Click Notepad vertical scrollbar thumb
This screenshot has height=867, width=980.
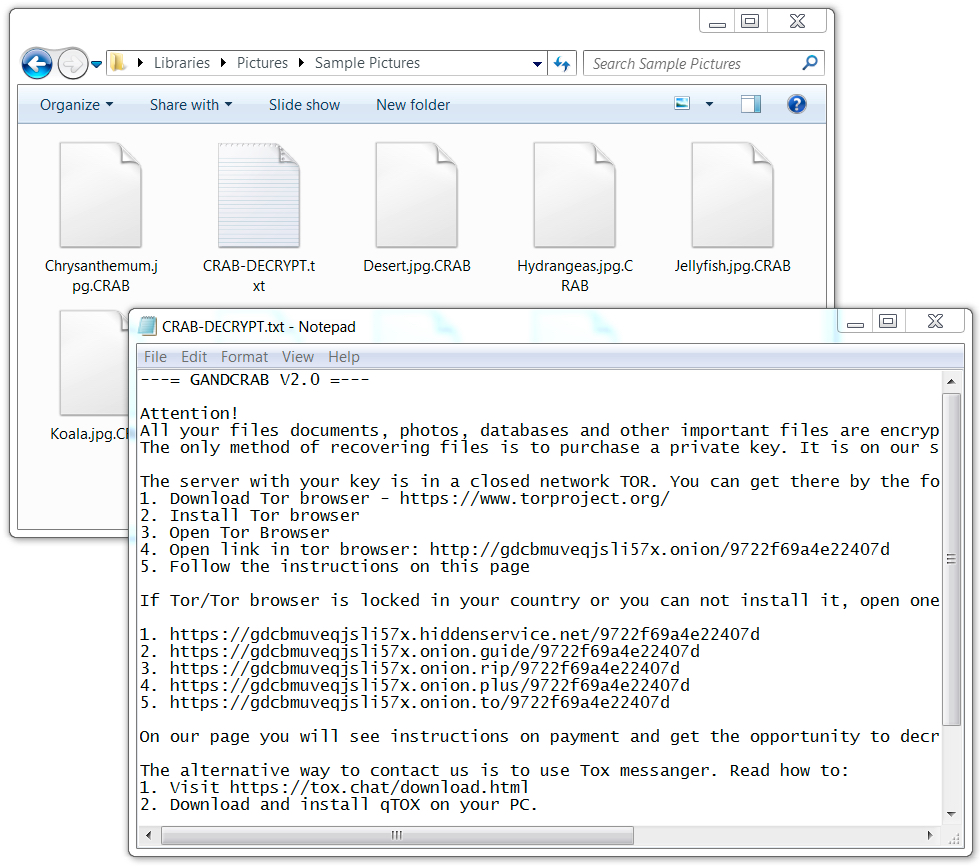pyautogui.click(x=951, y=559)
